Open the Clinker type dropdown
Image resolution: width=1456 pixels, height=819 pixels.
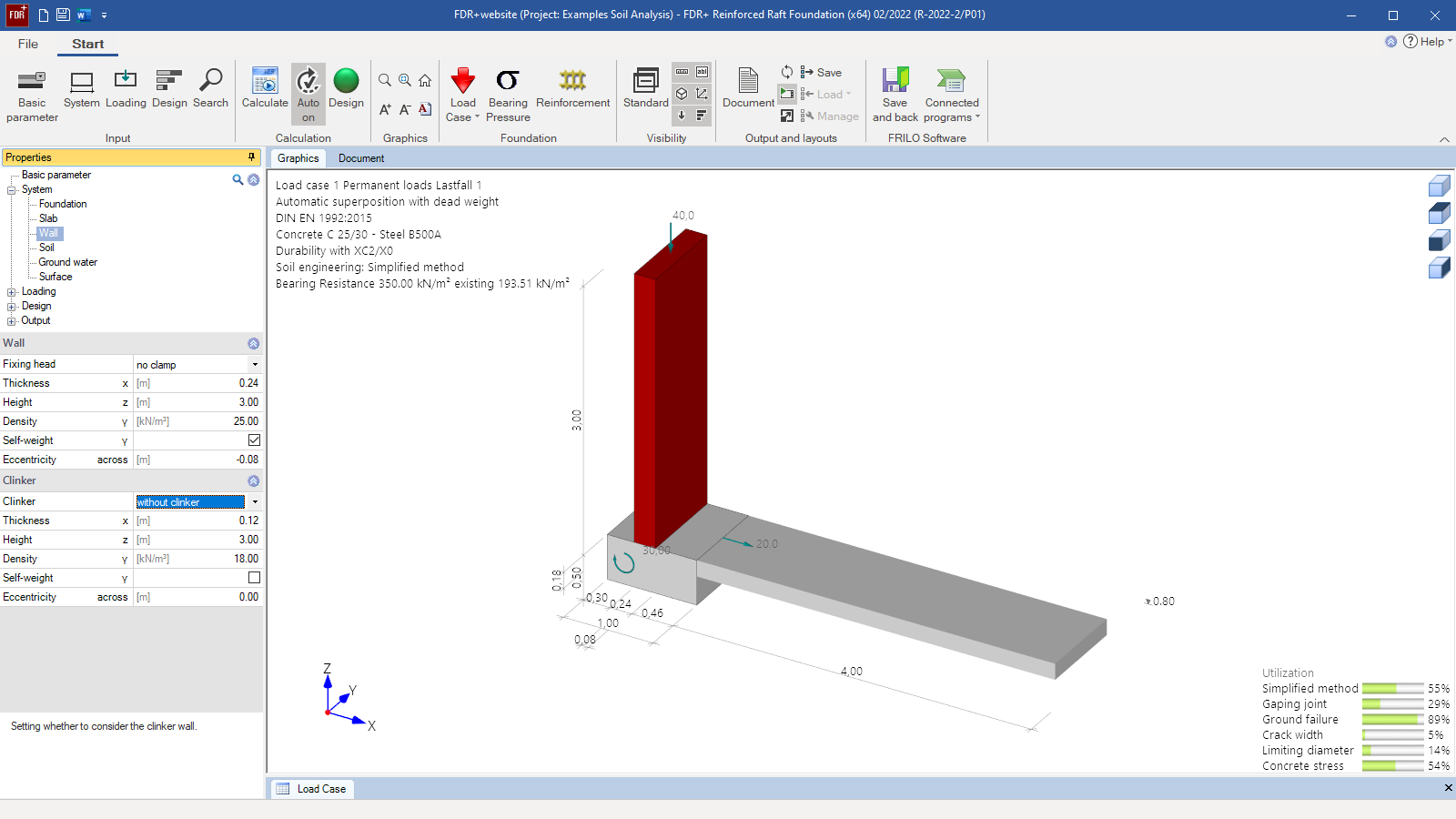pyautogui.click(x=255, y=502)
